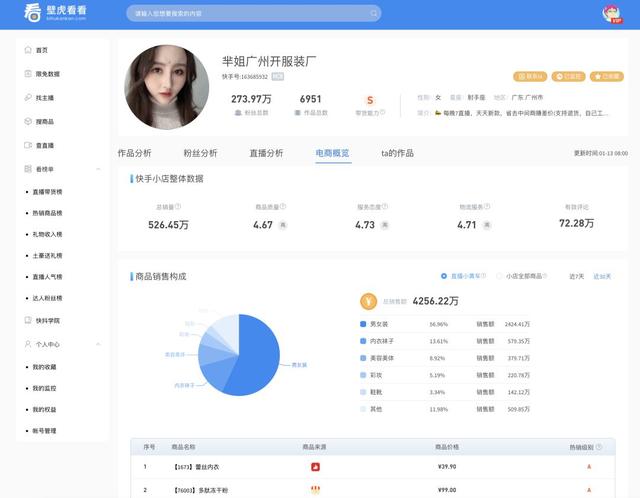Viewport: 640px width, 498px height.
Task: Expand the truncated profile bio text
Action: (x=521, y=113)
